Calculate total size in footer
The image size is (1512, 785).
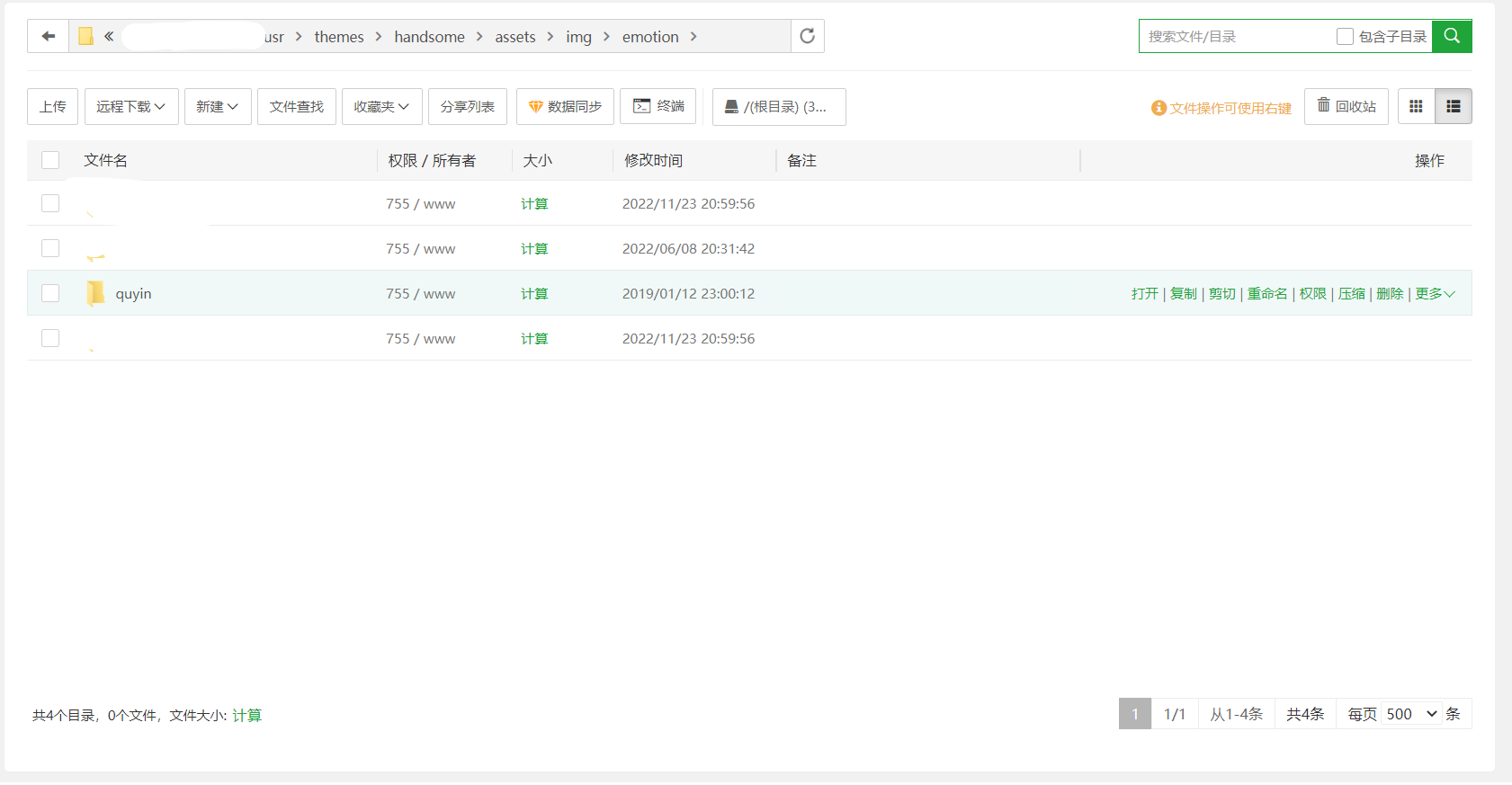tap(246, 715)
